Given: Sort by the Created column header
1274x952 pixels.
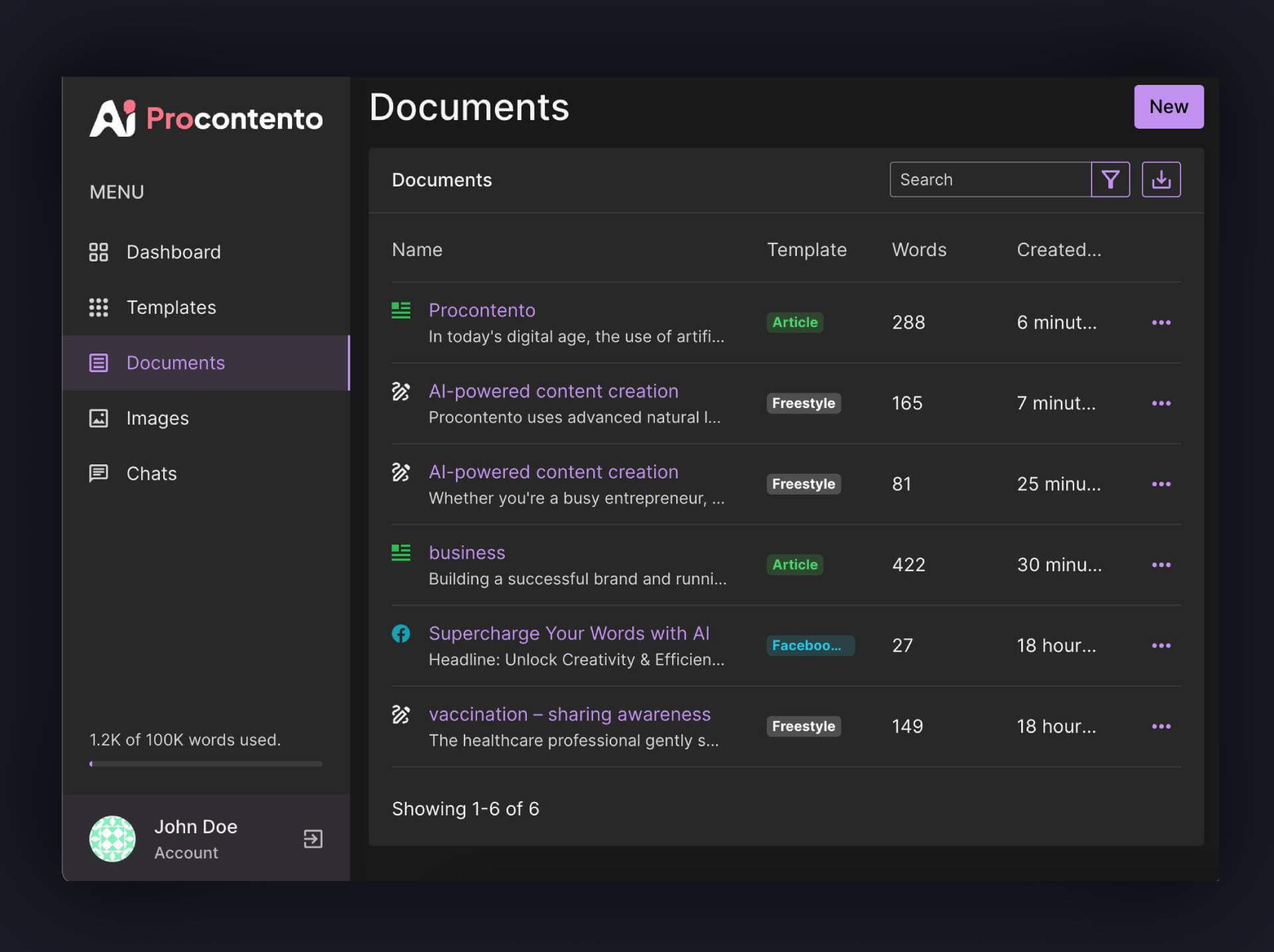Looking at the screenshot, I should pyautogui.click(x=1058, y=250).
